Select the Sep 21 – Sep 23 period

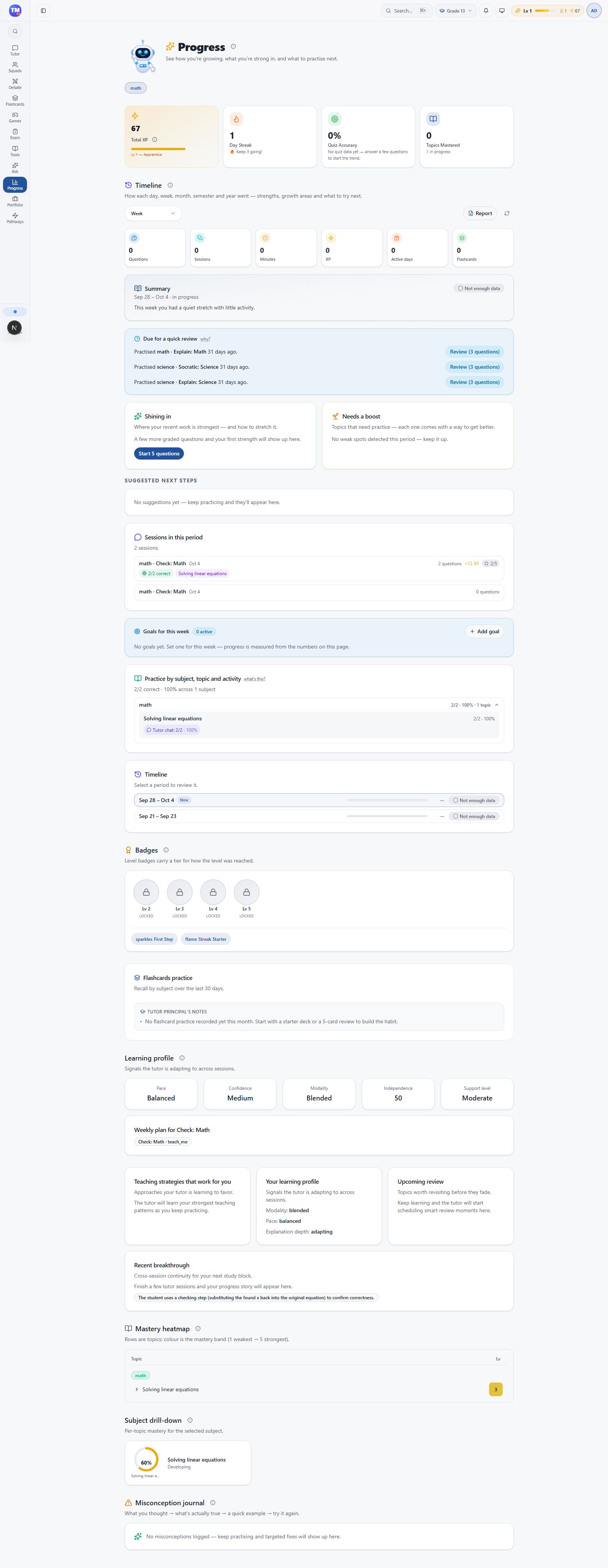pyautogui.click(x=319, y=816)
